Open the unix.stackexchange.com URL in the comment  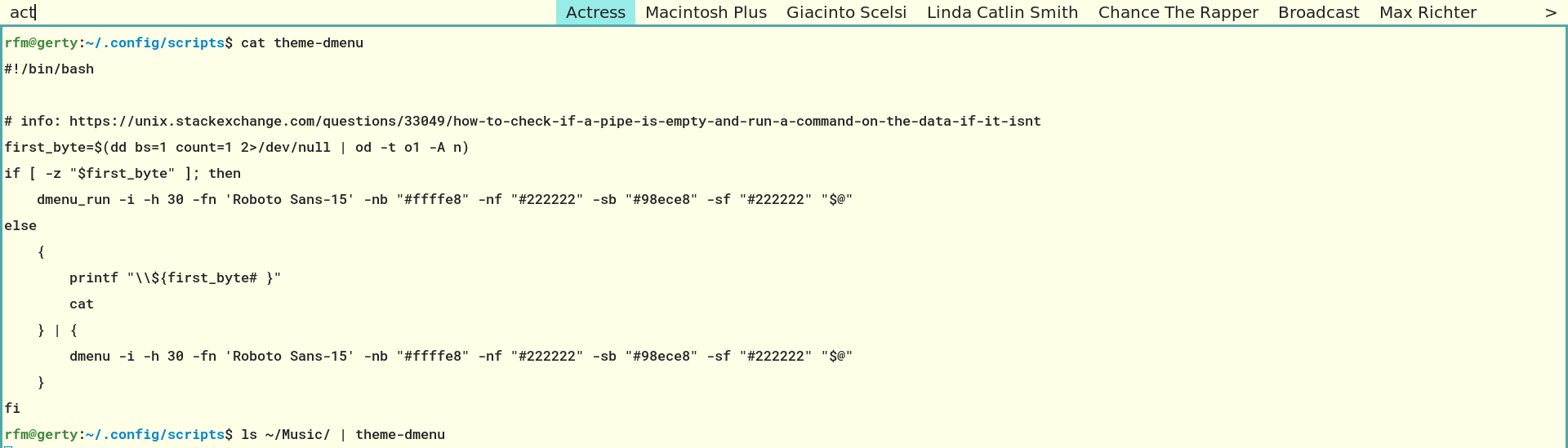555,122
